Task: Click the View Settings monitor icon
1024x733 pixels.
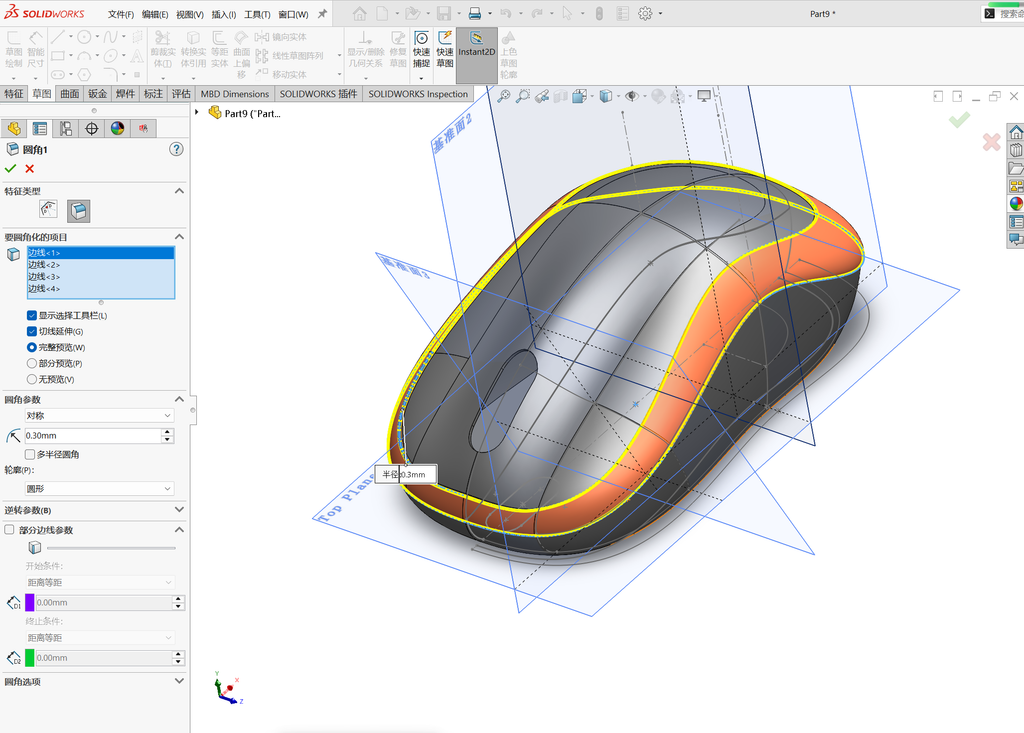Action: 704,97
